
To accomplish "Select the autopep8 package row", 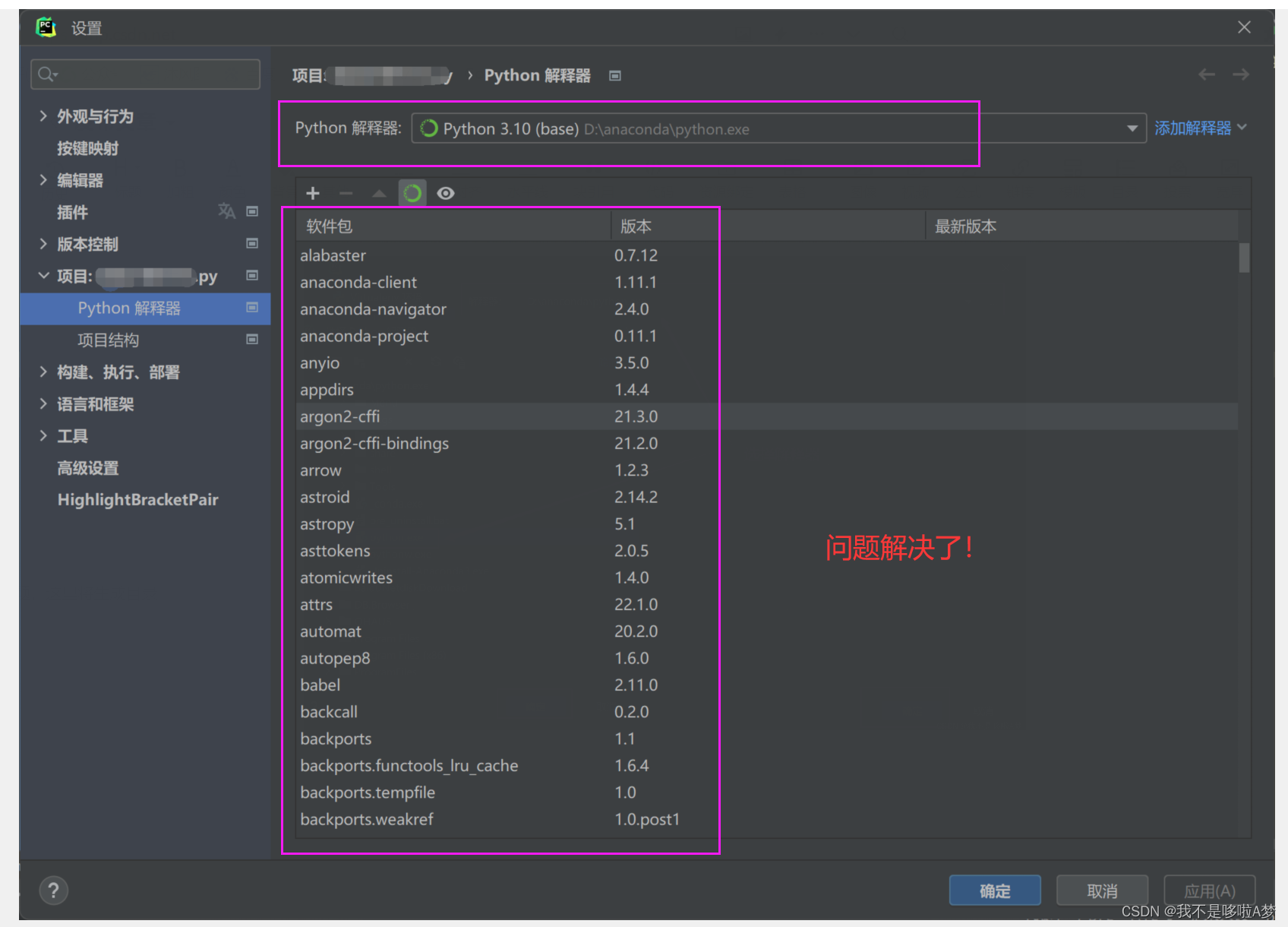I will (767, 658).
